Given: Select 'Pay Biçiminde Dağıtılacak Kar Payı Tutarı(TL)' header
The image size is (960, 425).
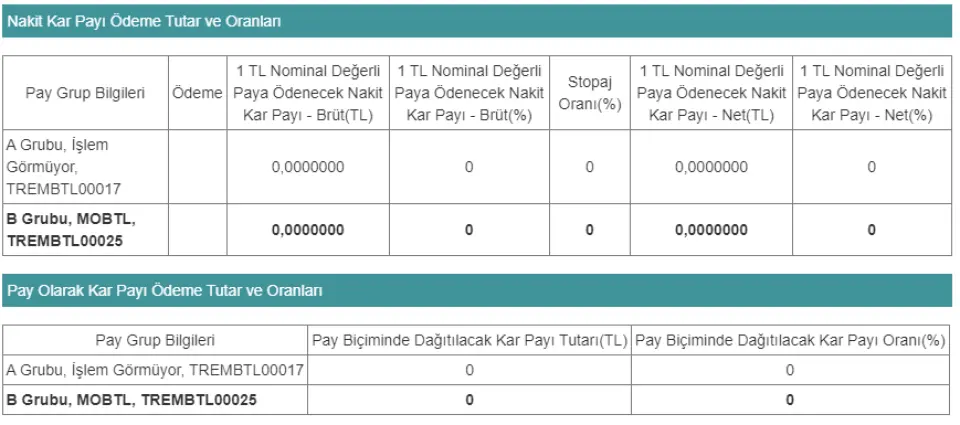Looking at the screenshot, I should coord(470,341).
